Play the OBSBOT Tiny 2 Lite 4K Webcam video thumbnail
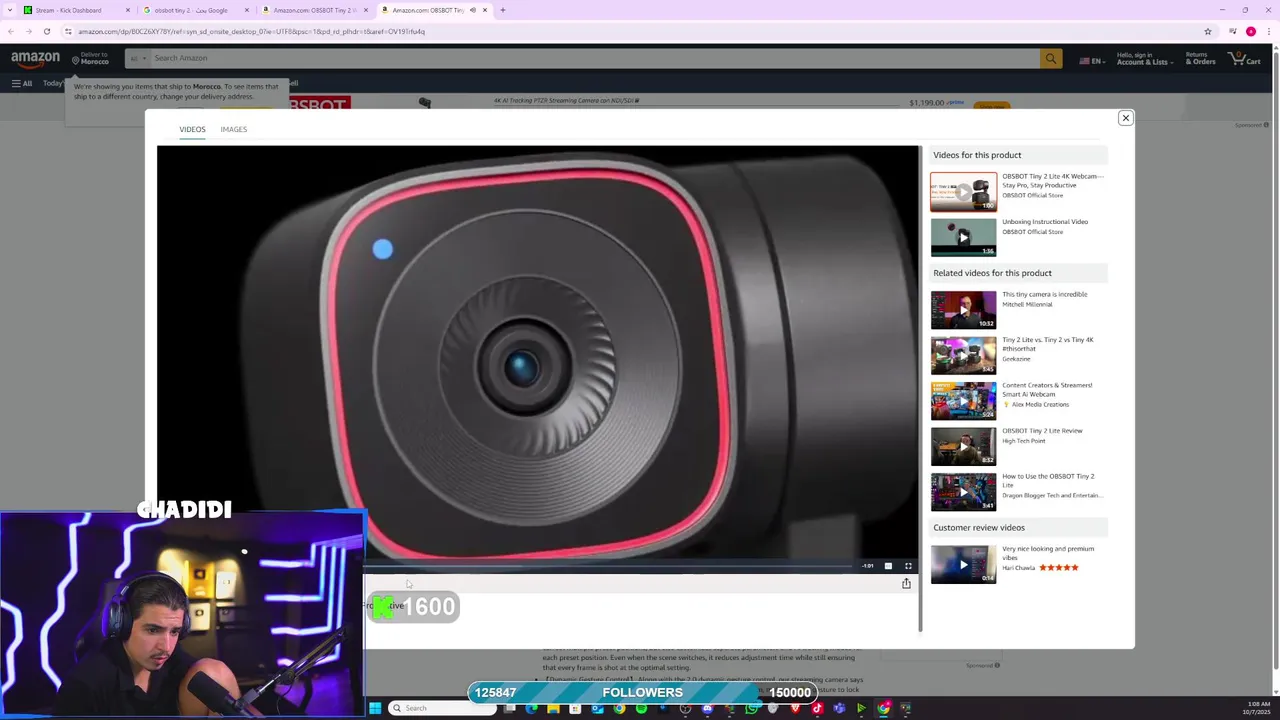This screenshot has width=1280, height=720. tap(963, 191)
